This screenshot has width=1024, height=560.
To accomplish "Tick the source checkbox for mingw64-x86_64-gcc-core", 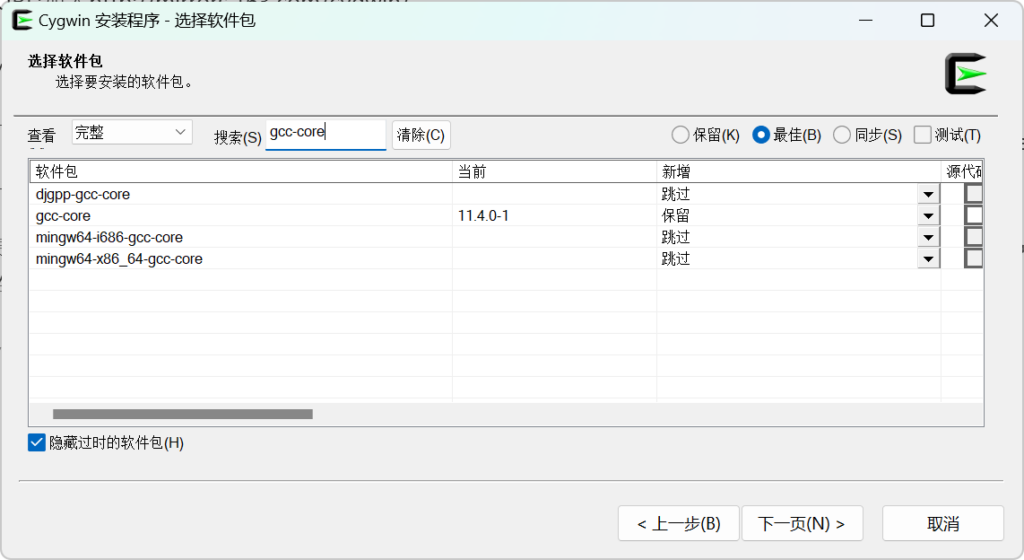I will [x=974, y=258].
